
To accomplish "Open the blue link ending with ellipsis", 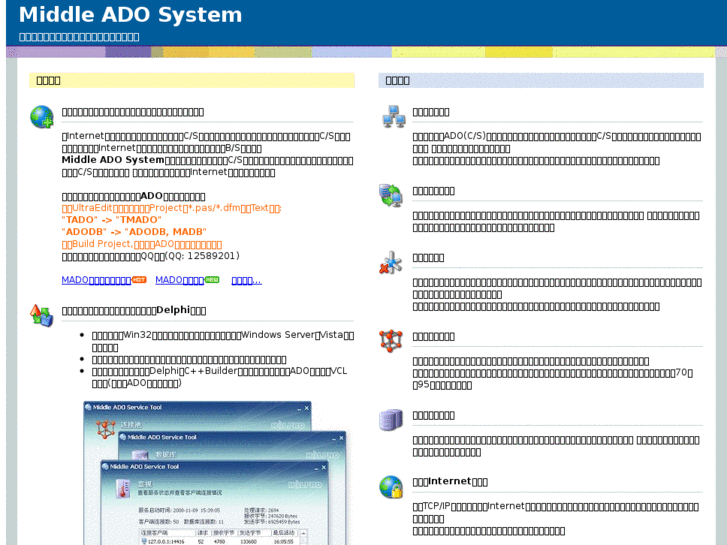I will (247, 281).
